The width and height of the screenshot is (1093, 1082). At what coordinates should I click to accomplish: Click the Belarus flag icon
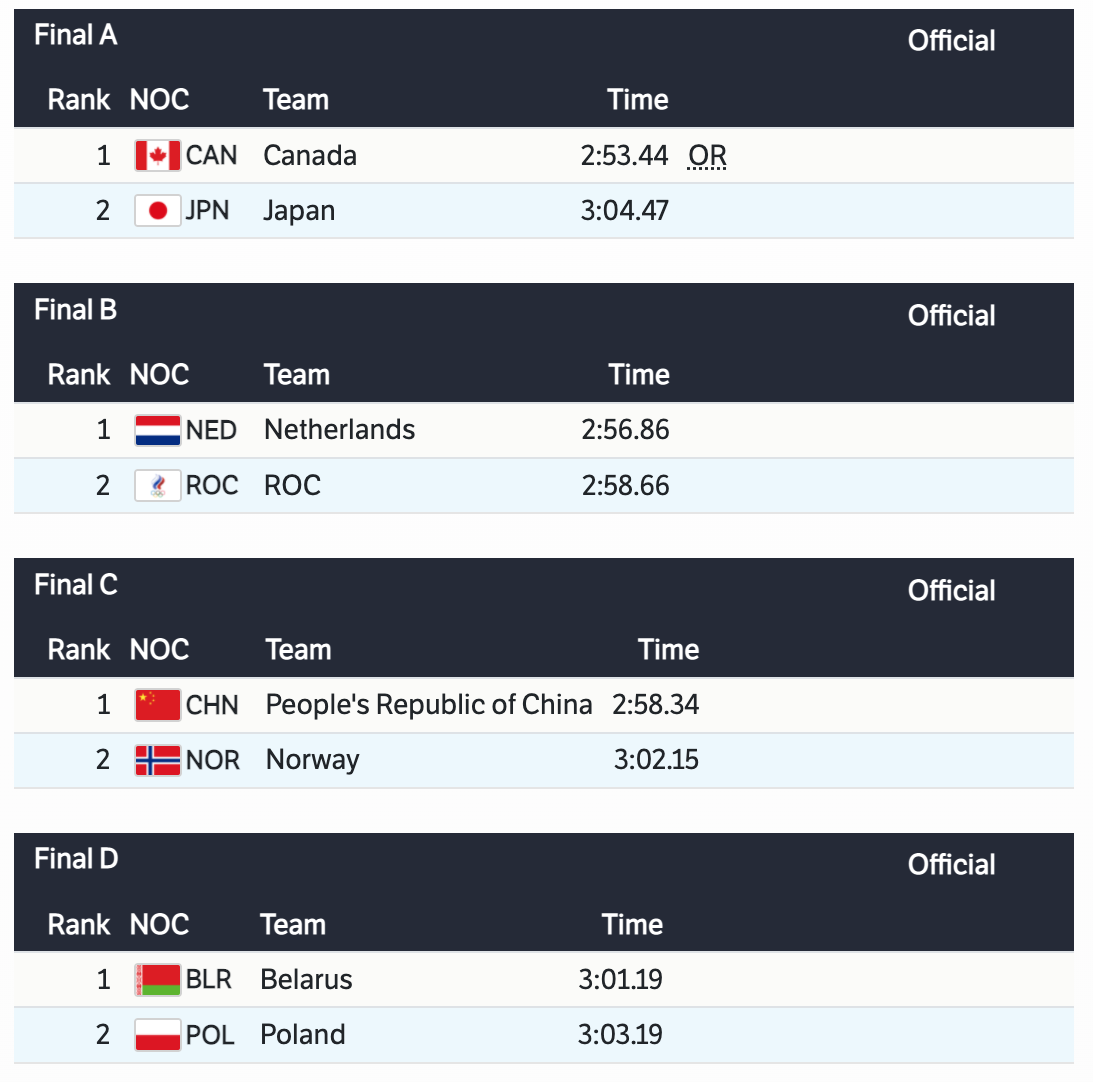tap(158, 979)
